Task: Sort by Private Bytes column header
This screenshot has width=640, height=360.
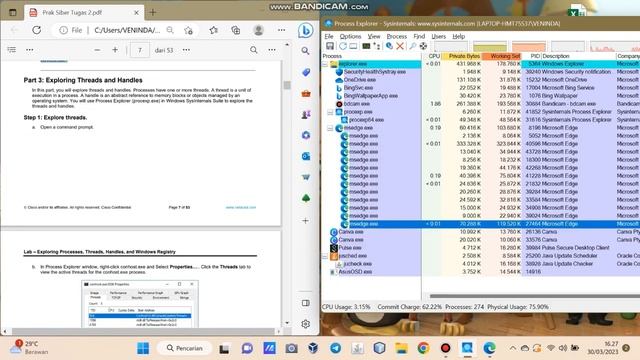Action: (x=462, y=56)
